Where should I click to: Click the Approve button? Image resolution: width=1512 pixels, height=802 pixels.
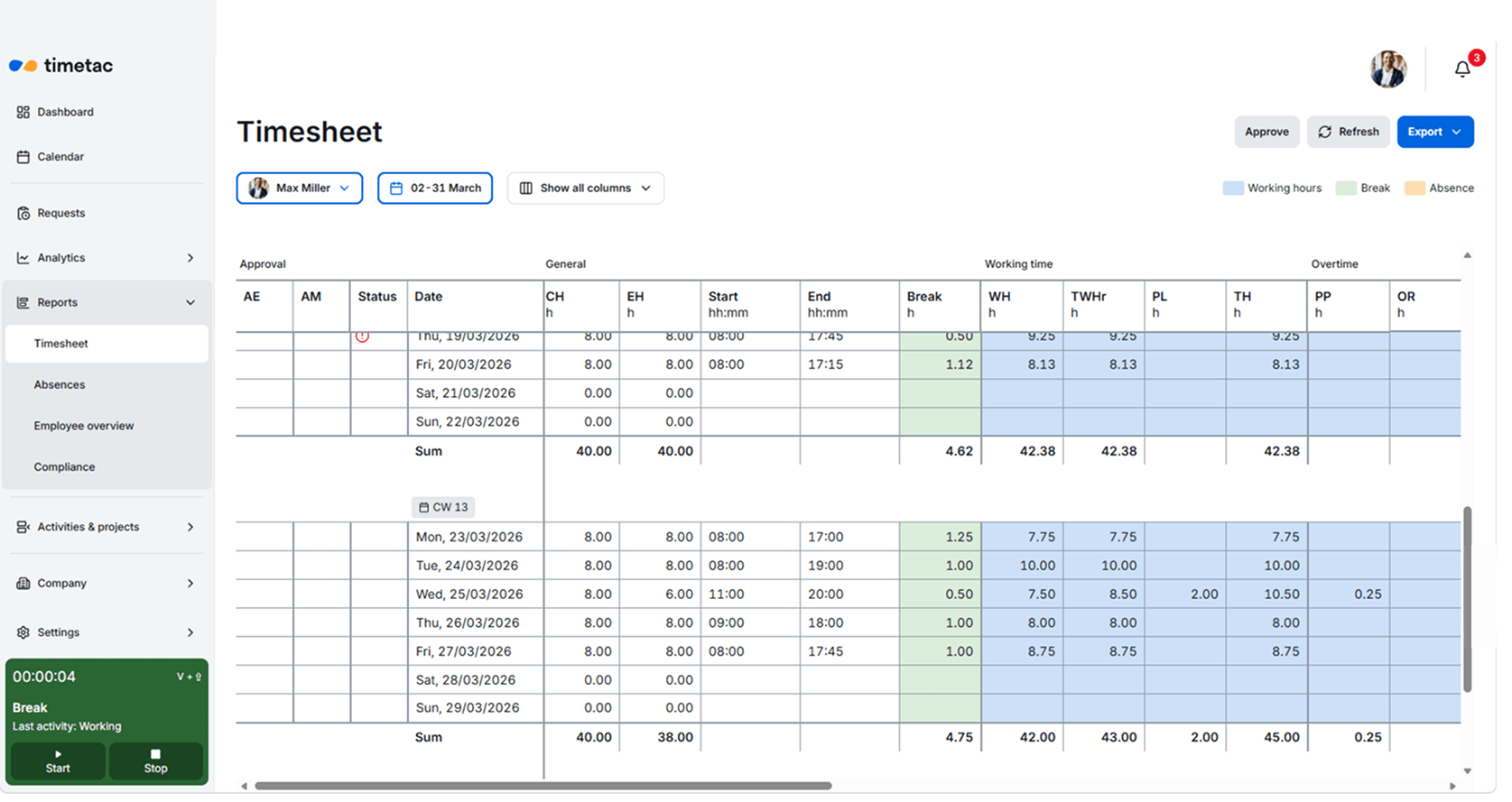(x=1266, y=132)
